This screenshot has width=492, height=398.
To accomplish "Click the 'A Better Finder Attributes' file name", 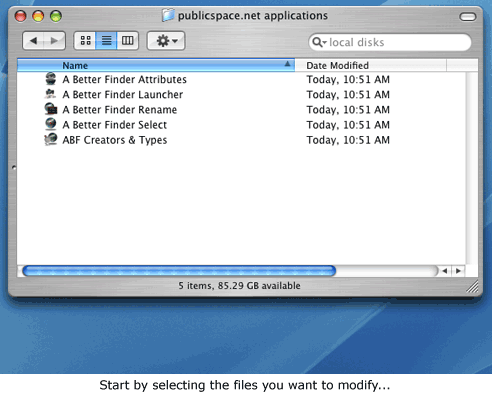I will click(124, 79).
